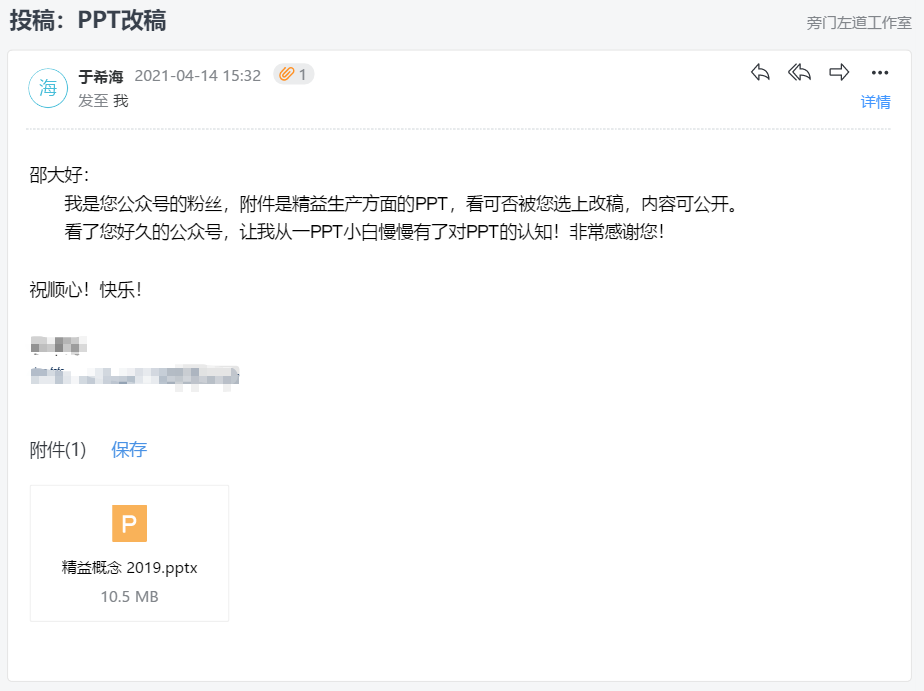
Task: Click the greeting line 邵大好
Action: 59,175
